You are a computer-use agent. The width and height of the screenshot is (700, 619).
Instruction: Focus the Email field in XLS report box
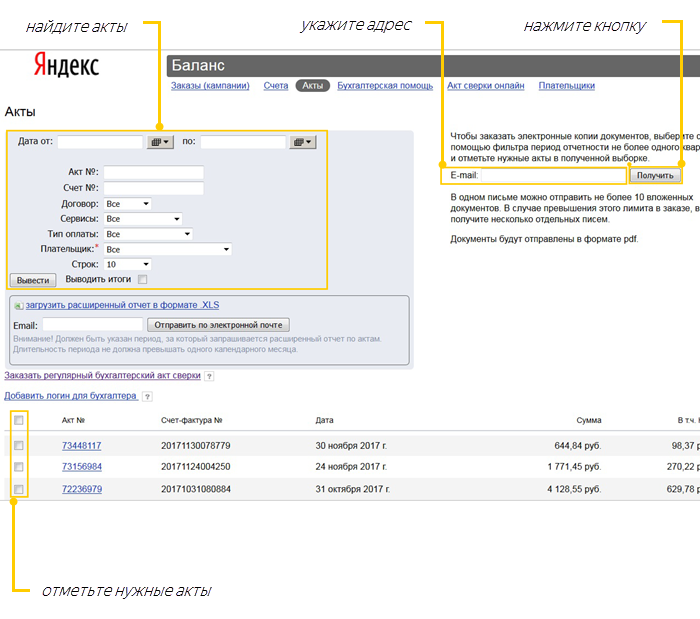(x=93, y=325)
